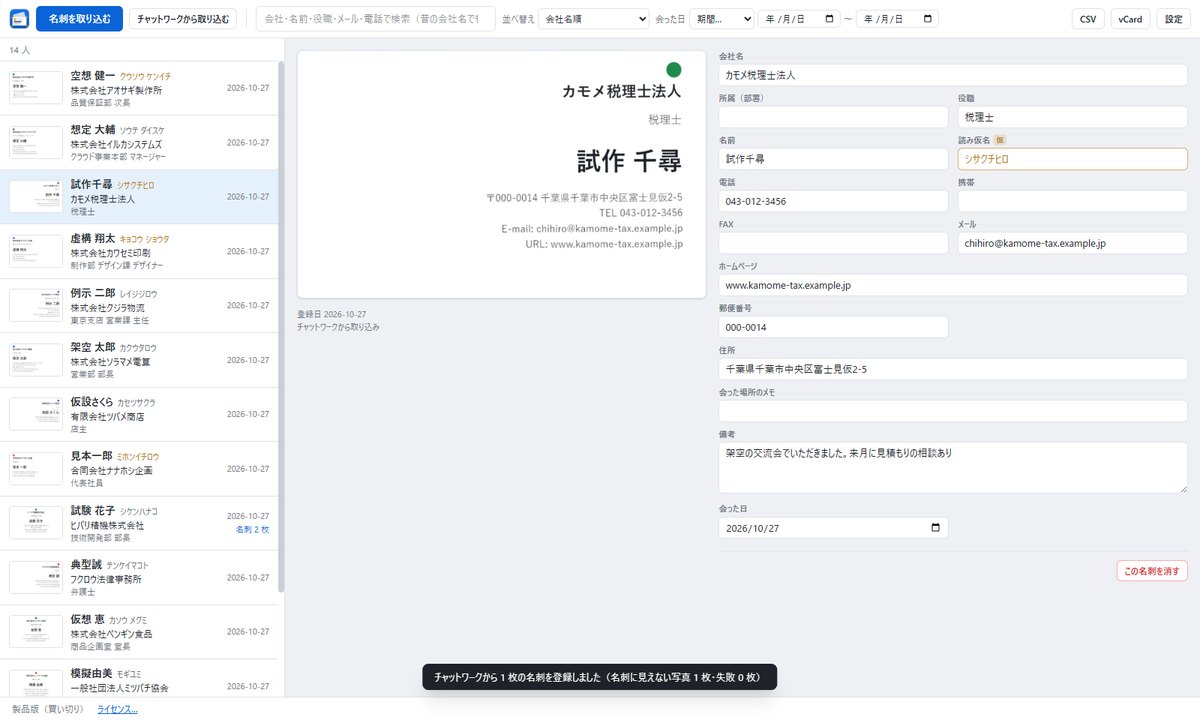Edit the 役職 field containing 税理士

[1073, 117]
